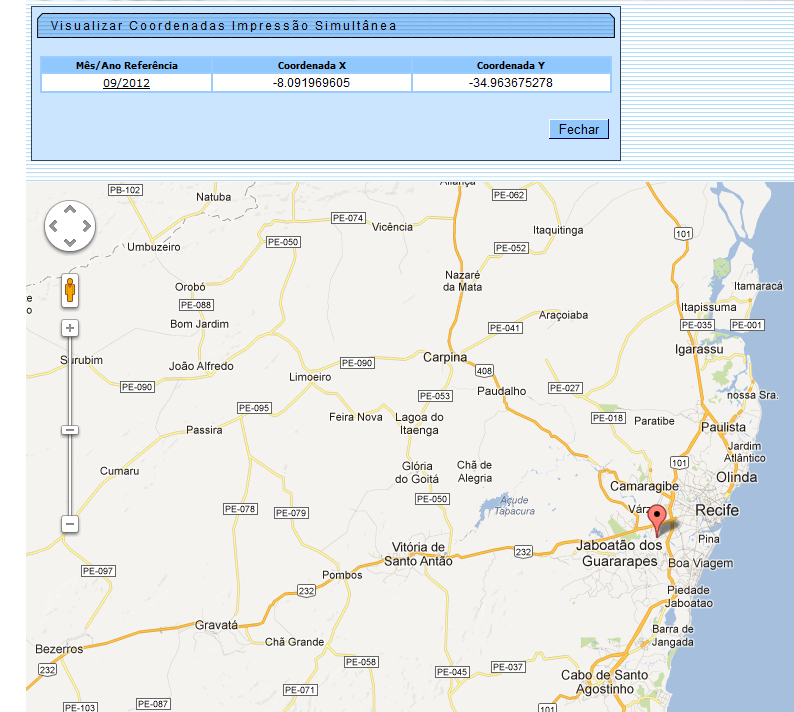Click the PE-041 road shield
Image resolution: width=794 pixels, height=712 pixels.
505,328
